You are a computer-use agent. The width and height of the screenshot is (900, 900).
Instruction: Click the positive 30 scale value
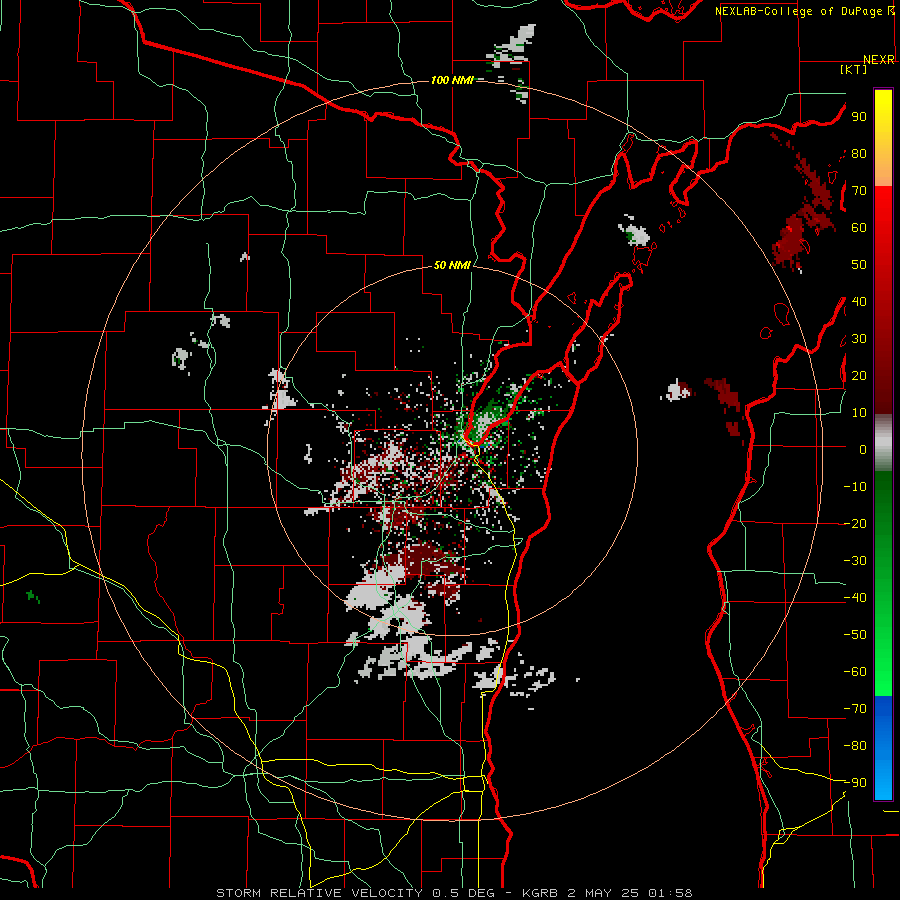pyautogui.click(x=859, y=339)
